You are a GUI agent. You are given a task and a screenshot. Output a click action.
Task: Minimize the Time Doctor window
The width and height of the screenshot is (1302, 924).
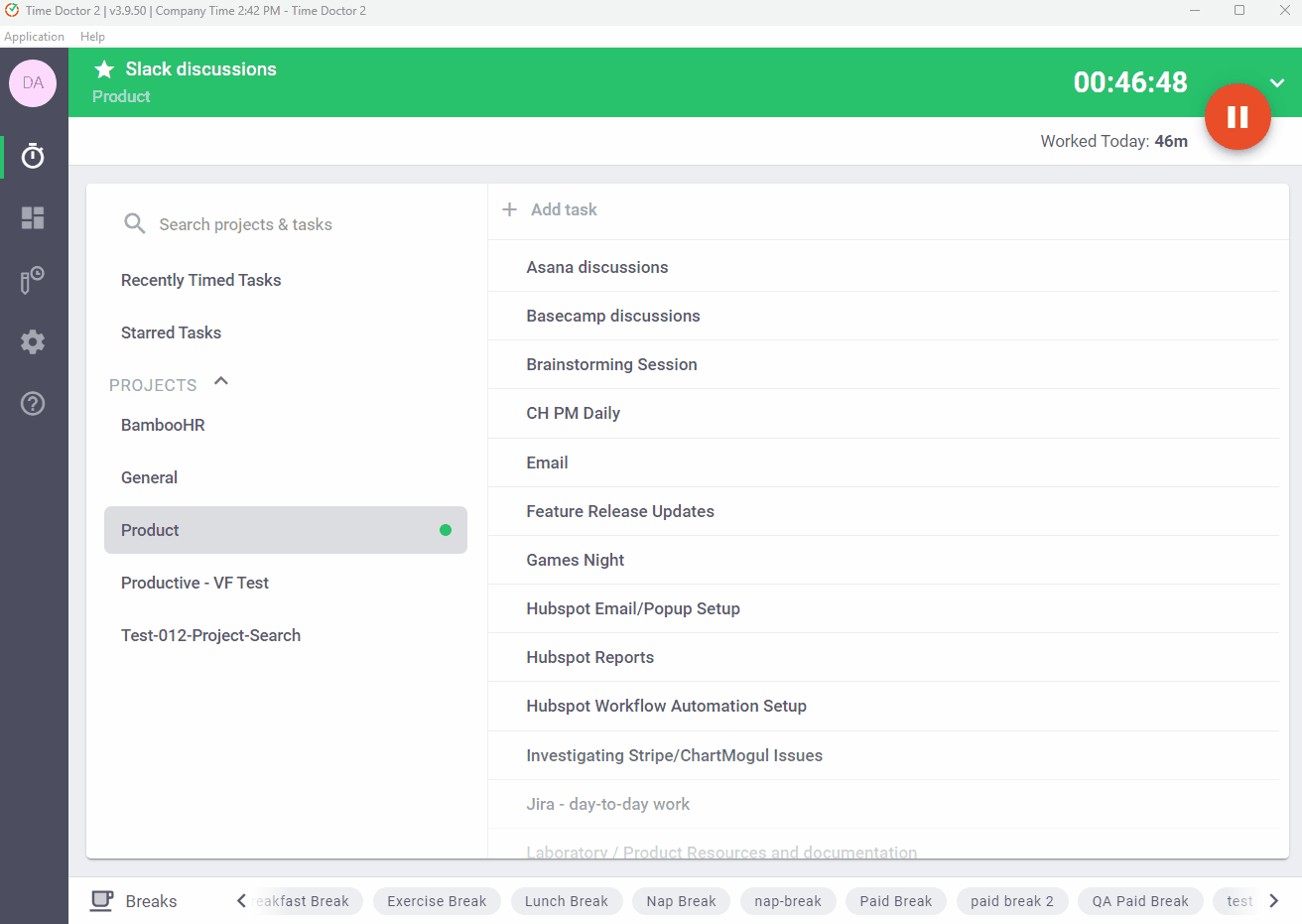[1195, 11]
